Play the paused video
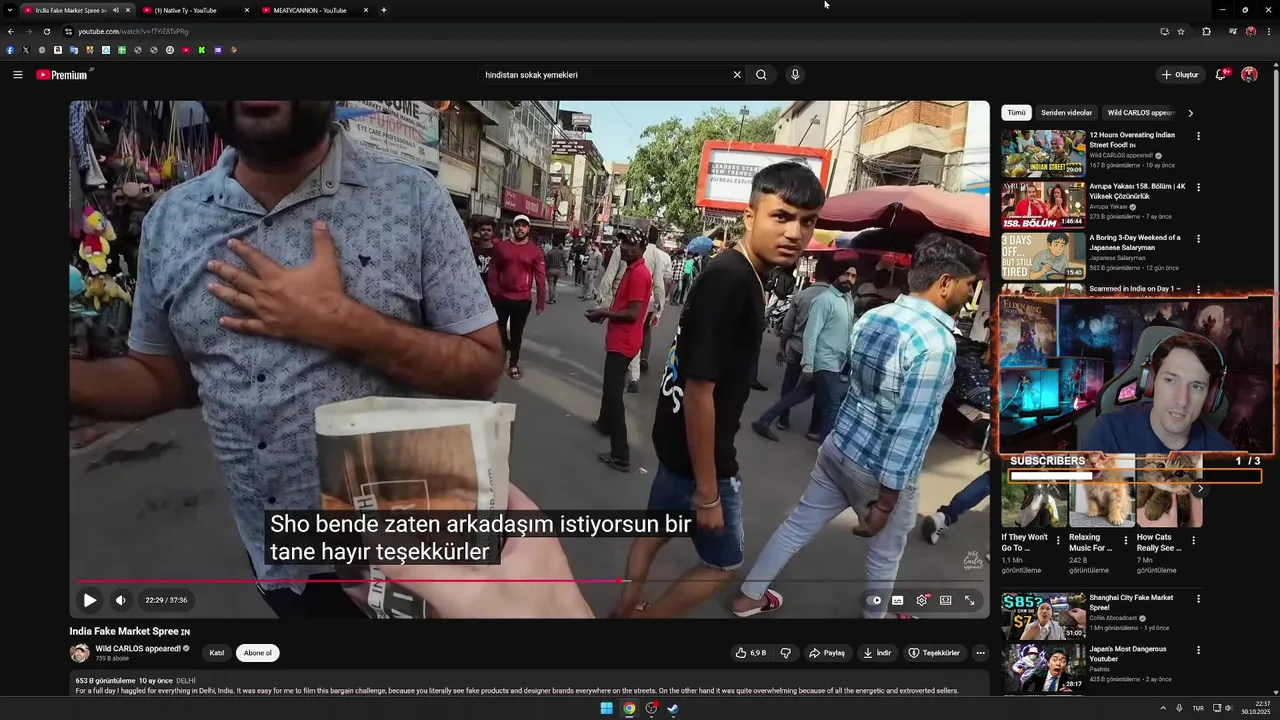Screen dimensions: 1280x720 coord(90,600)
